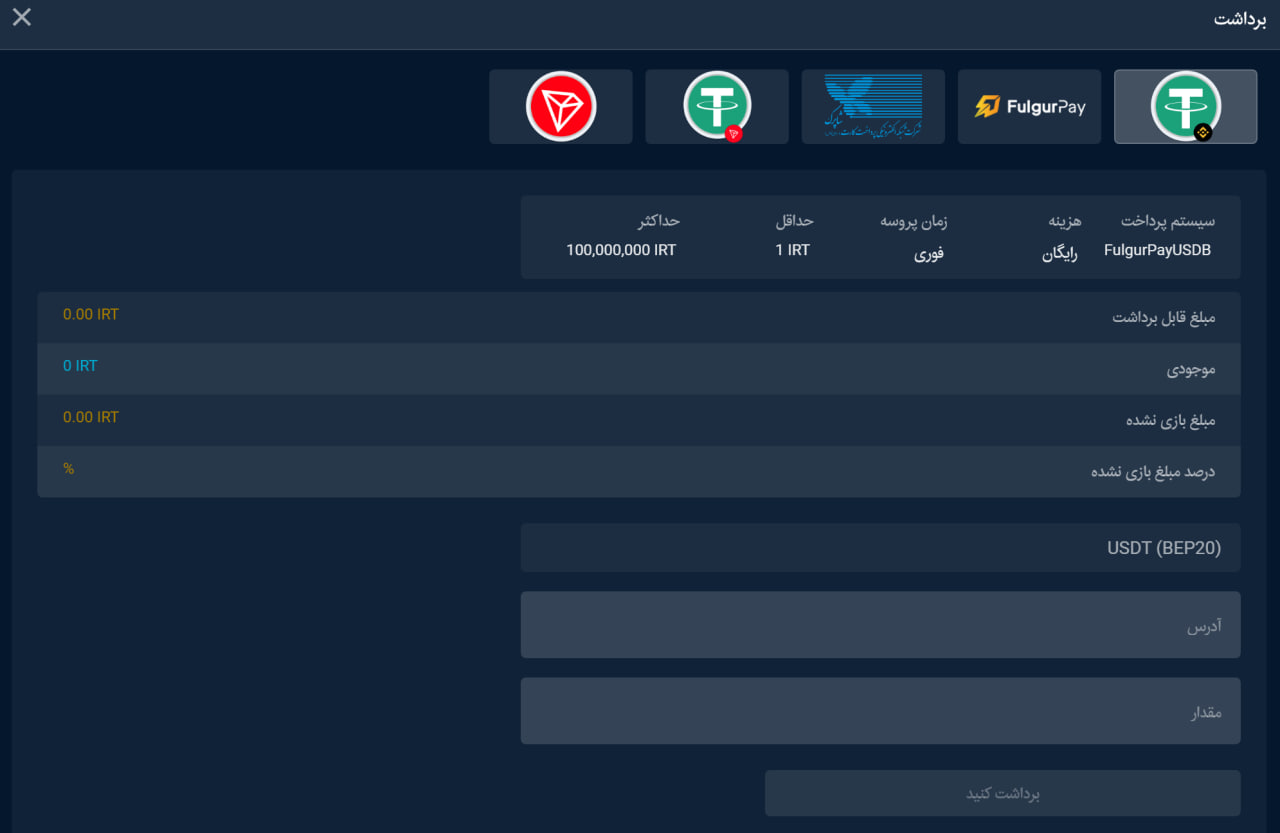Screen dimensions: 1280x833
Task: Click the برداشت dialog title
Action: point(1240,20)
